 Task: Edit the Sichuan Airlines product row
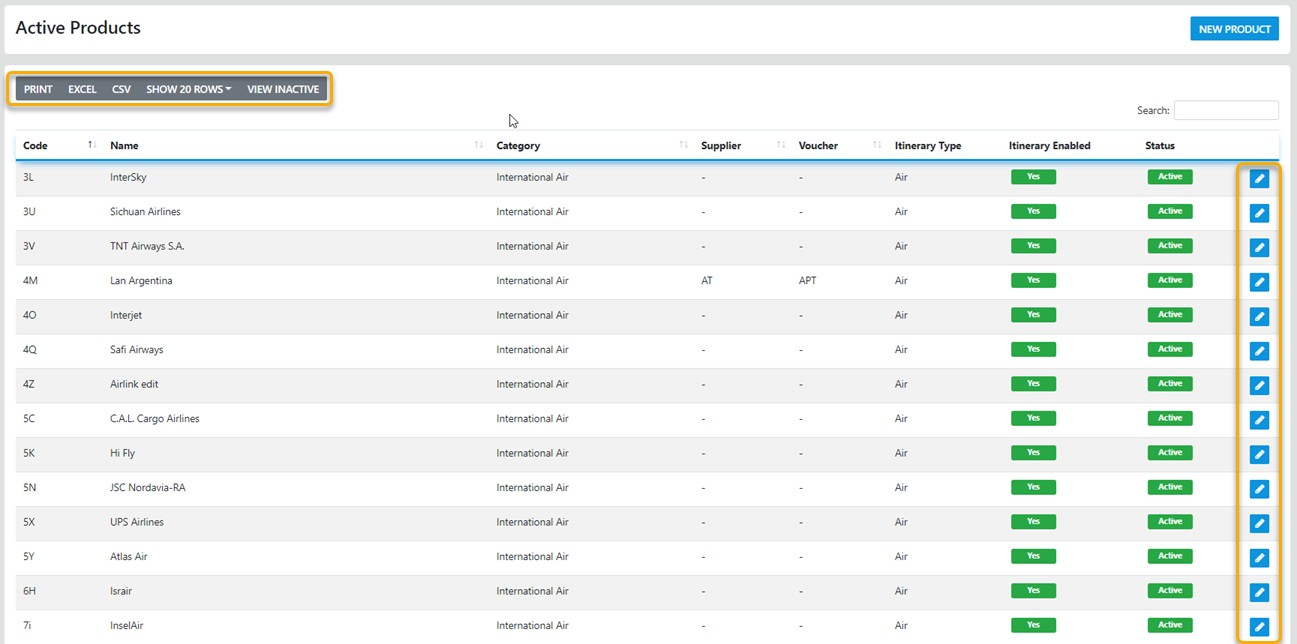pos(1259,213)
